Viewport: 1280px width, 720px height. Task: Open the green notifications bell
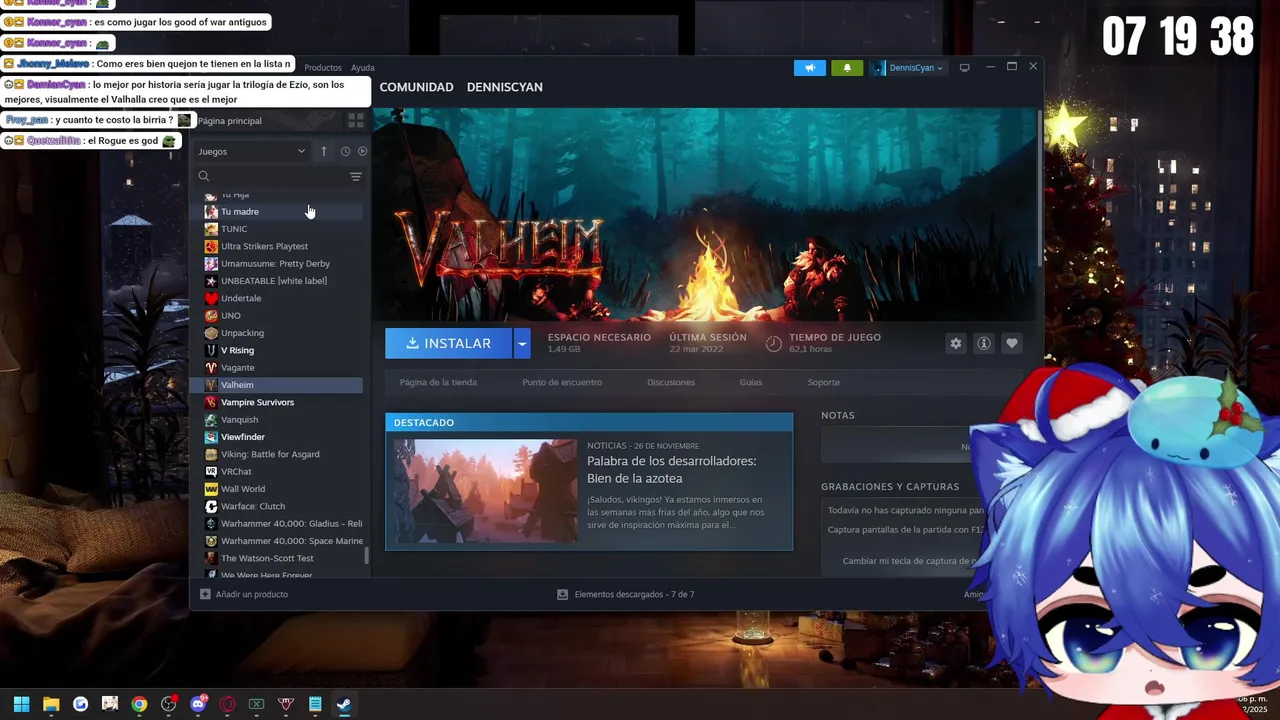click(x=847, y=68)
